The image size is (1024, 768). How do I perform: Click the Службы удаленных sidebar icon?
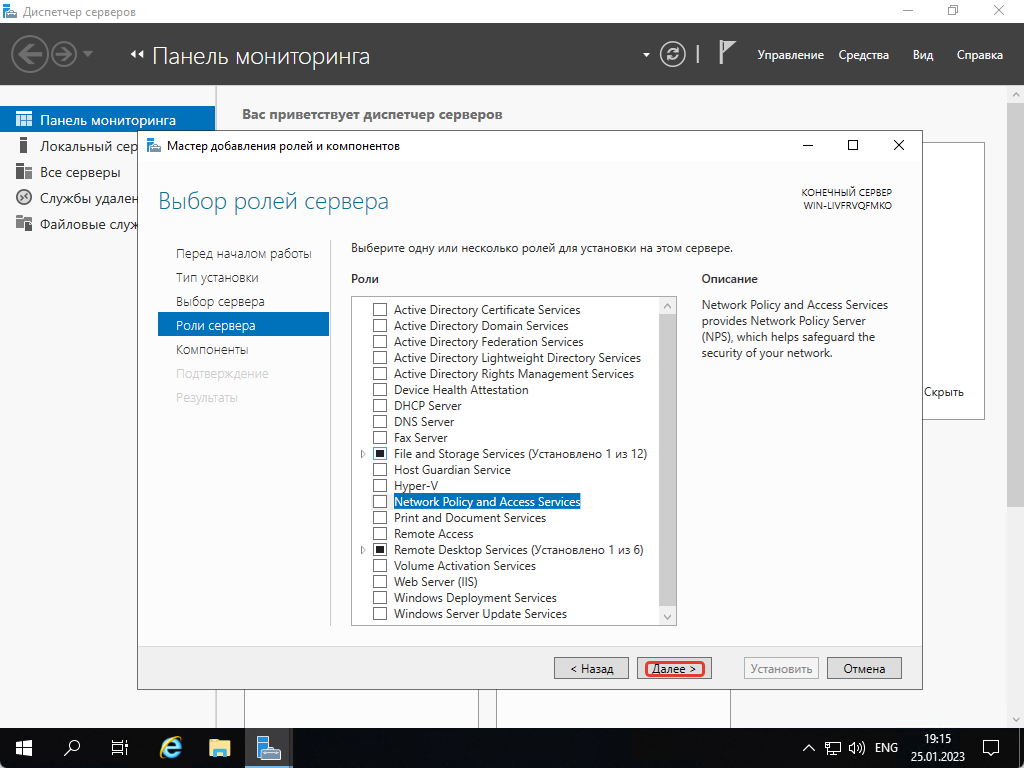pyautogui.click(x=24, y=197)
